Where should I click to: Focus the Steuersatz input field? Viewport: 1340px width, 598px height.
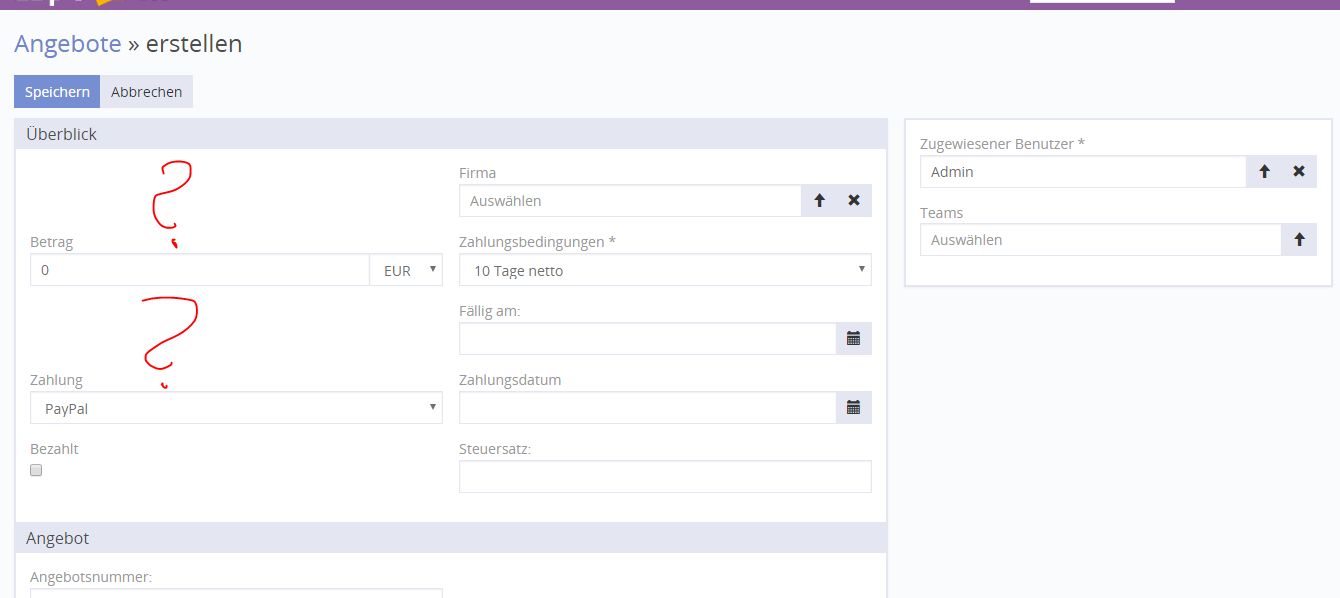[x=665, y=477]
